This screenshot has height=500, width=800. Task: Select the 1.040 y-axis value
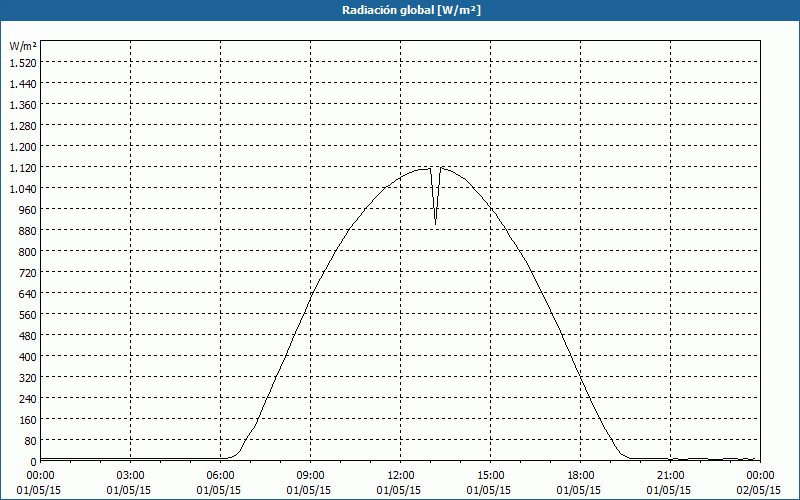pos(23,188)
